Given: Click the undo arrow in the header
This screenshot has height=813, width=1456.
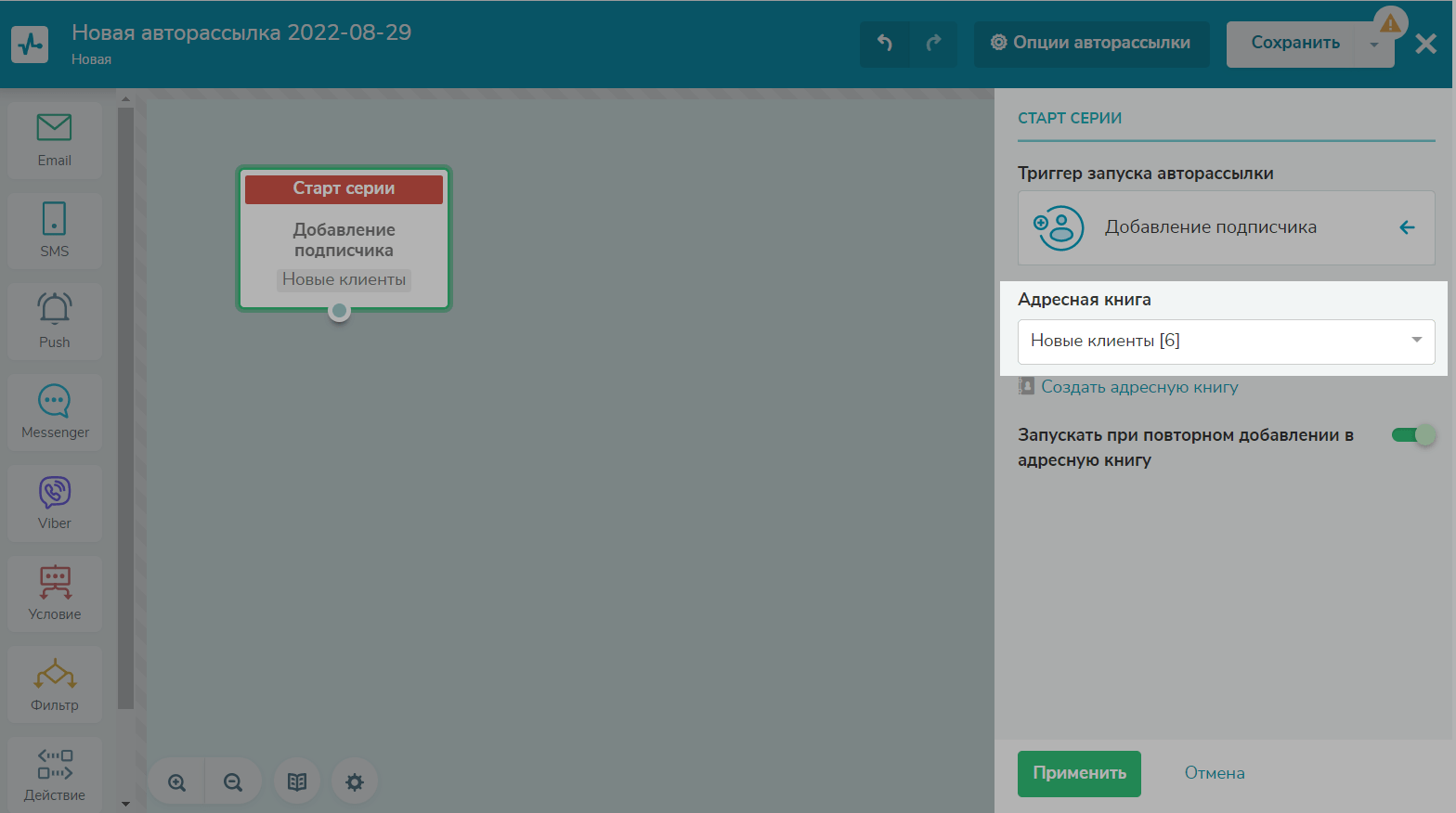Looking at the screenshot, I should coord(884,44).
